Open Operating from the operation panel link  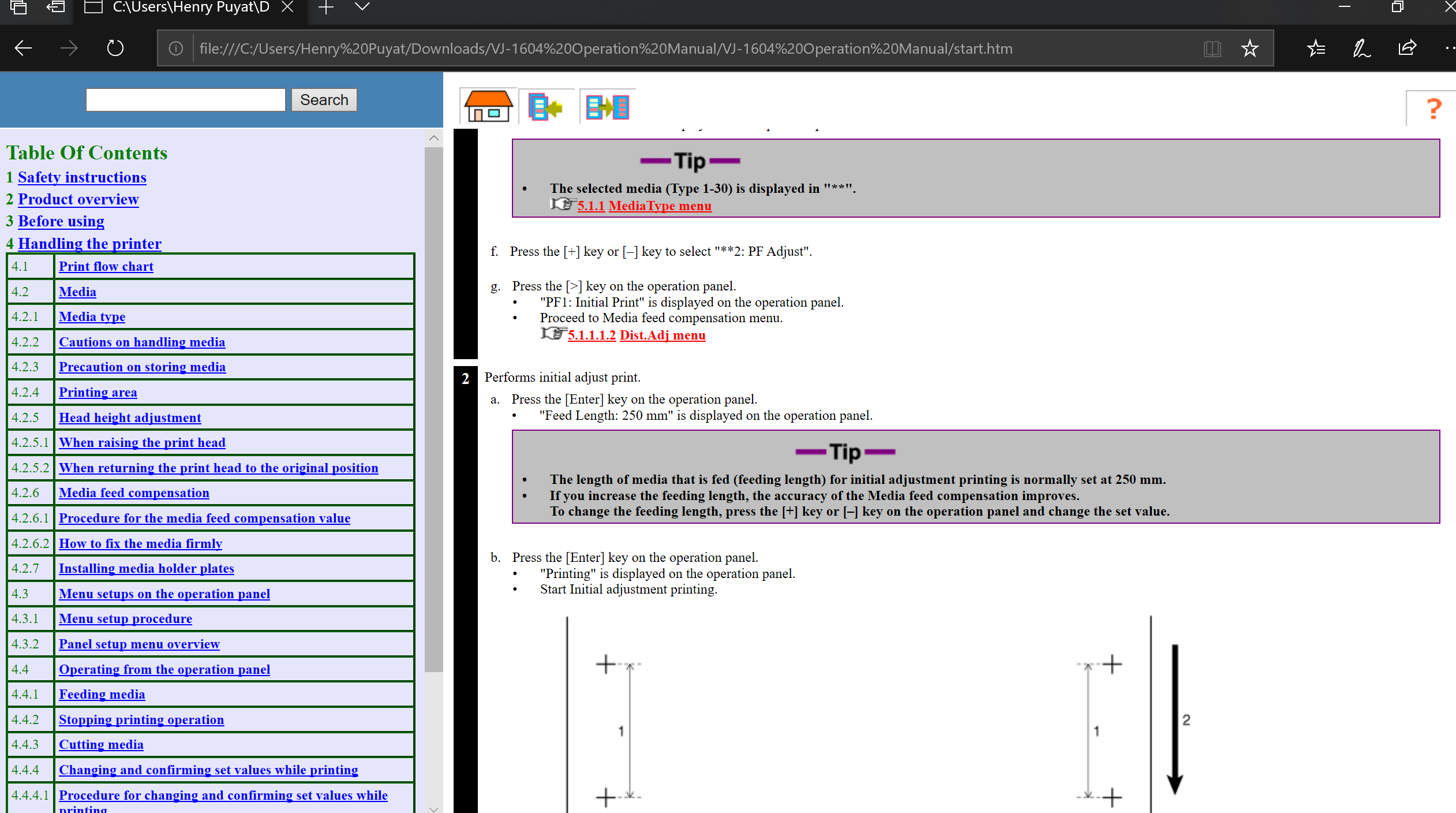click(x=164, y=669)
